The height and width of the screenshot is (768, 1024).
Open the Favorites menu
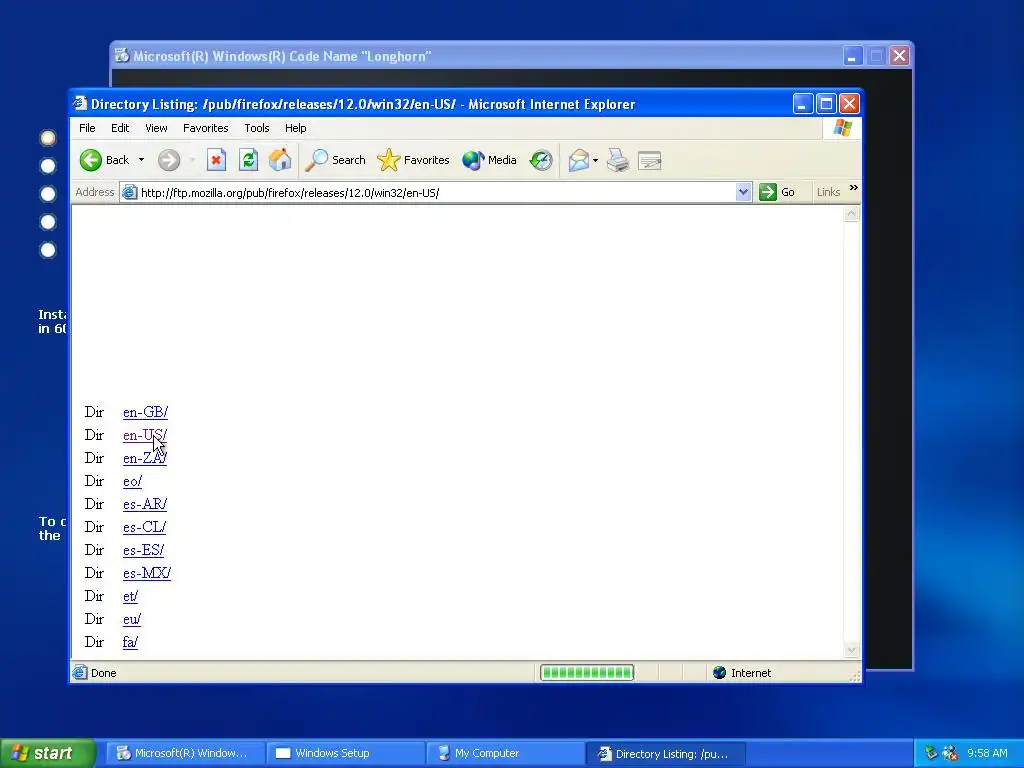coord(206,128)
